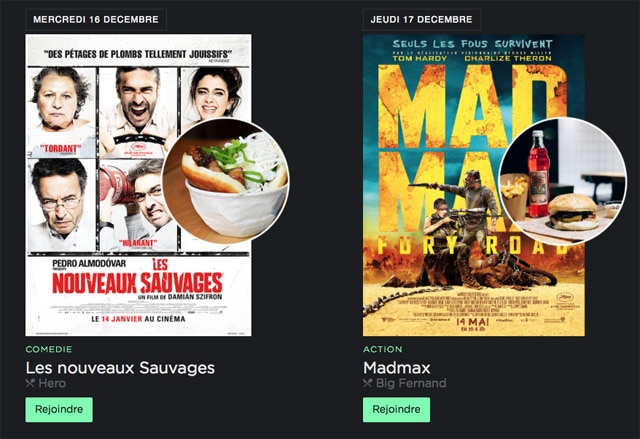This screenshot has width=640, height=439.
Task: Open the Madmax title link
Action: 397,368
